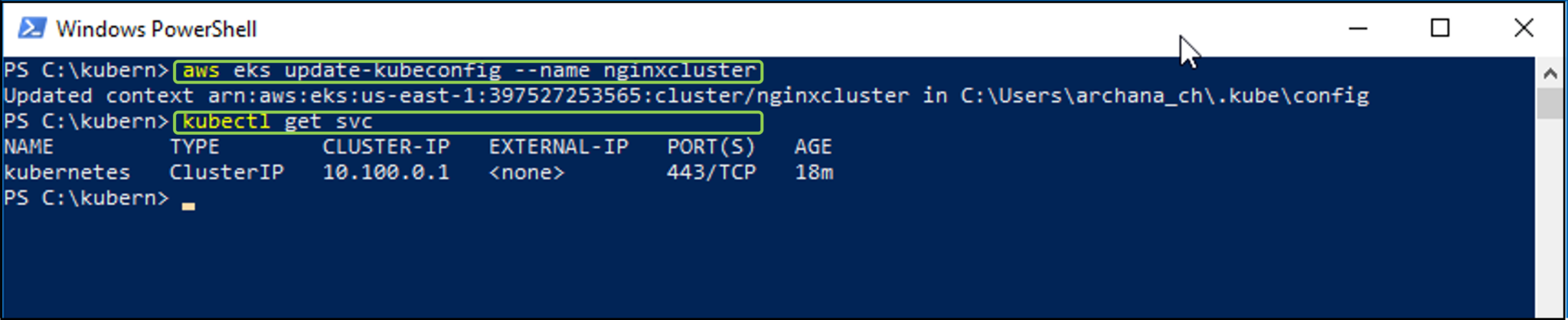Click the blinking cursor at the prompt
This screenshot has width=1568, height=320.
pyautogui.click(x=188, y=205)
